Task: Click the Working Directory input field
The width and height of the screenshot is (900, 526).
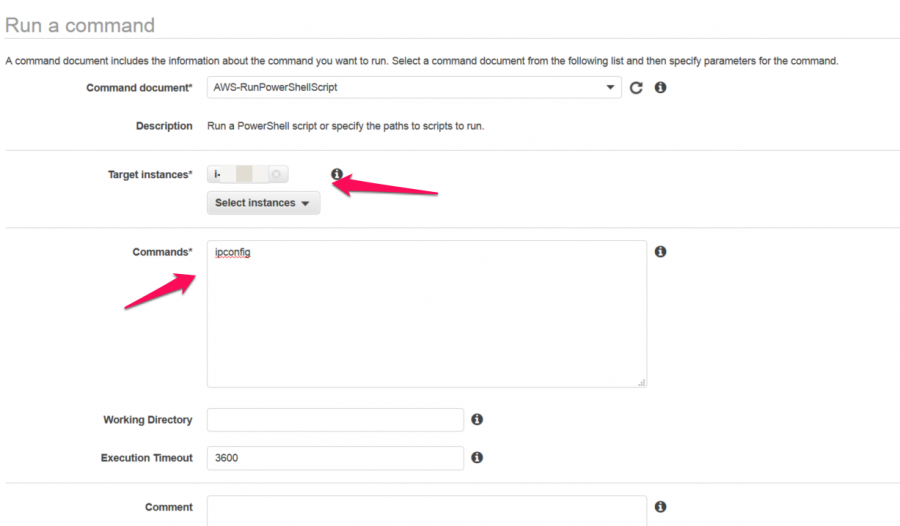Action: (335, 420)
